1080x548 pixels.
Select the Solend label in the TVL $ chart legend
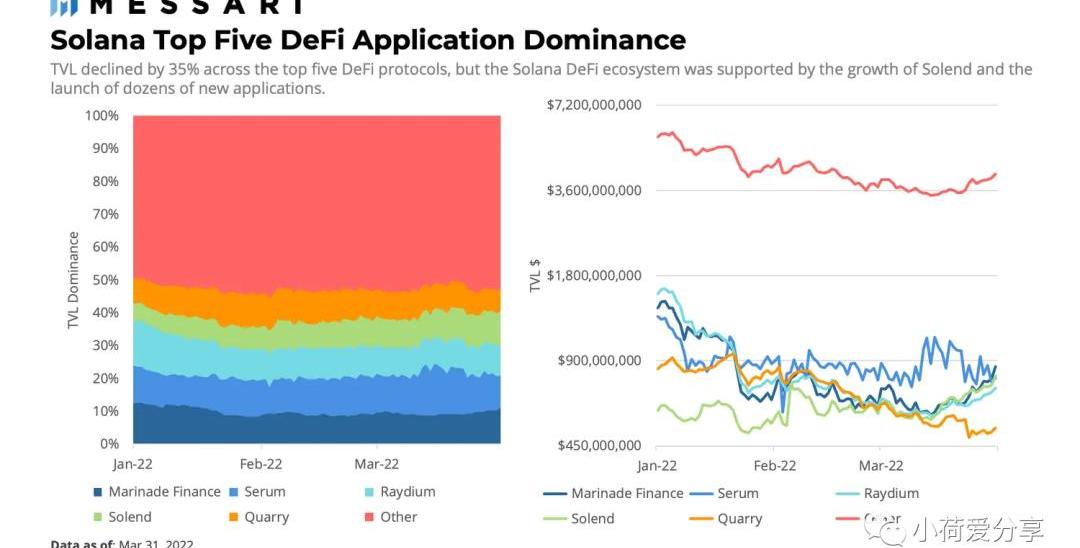[592, 519]
